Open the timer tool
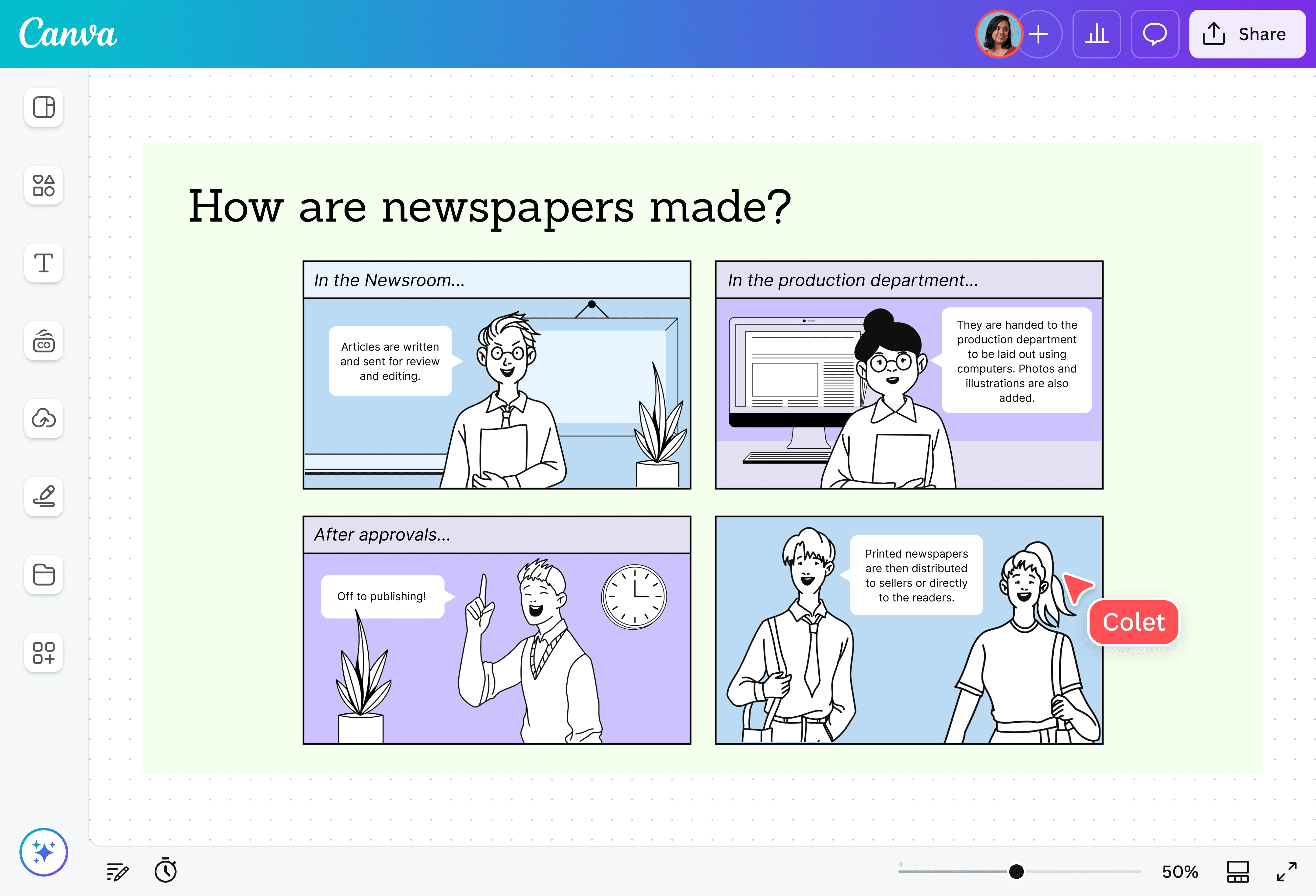Image resolution: width=1316 pixels, height=896 pixels. tap(166, 871)
